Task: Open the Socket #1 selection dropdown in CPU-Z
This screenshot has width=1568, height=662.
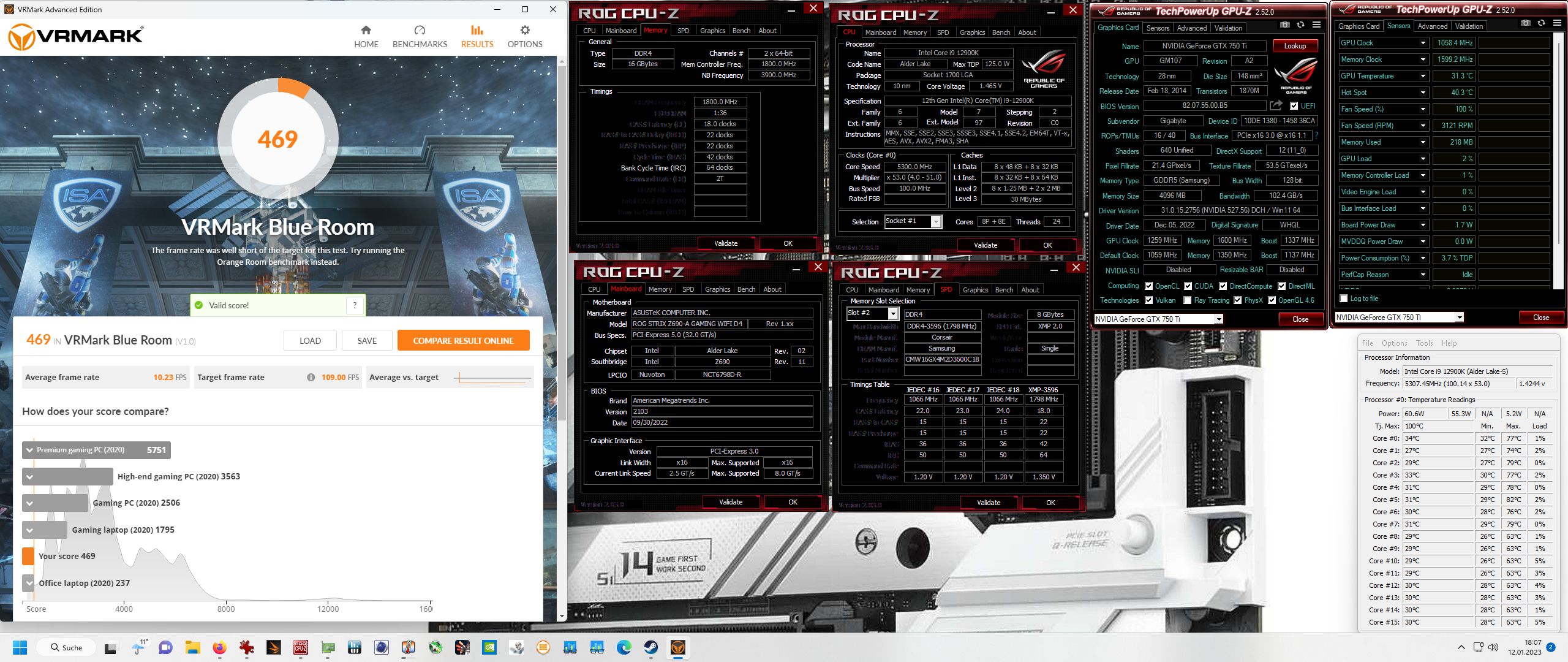Action: [x=936, y=221]
